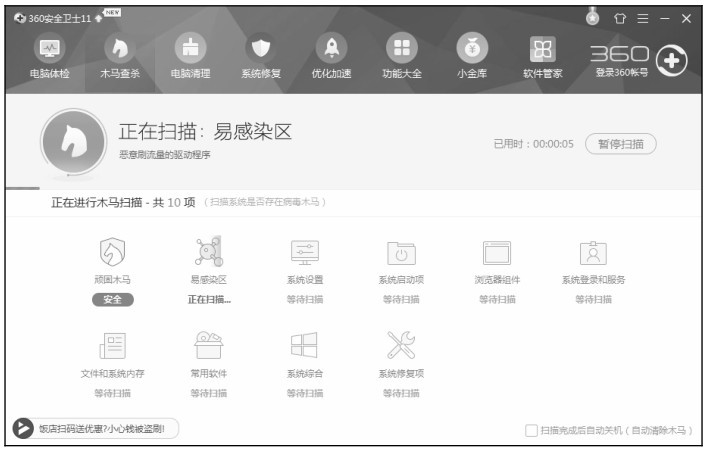The image size is (706, 449).
Task: Select the 系统启动项 scan item icon
Action: pos(401,253)
